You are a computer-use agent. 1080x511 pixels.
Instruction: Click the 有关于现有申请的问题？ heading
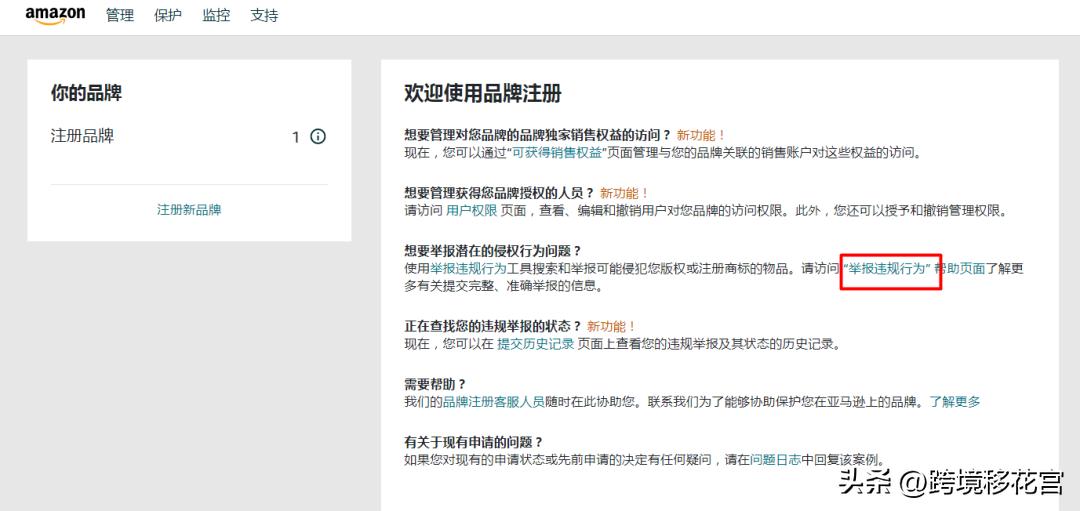473,441
